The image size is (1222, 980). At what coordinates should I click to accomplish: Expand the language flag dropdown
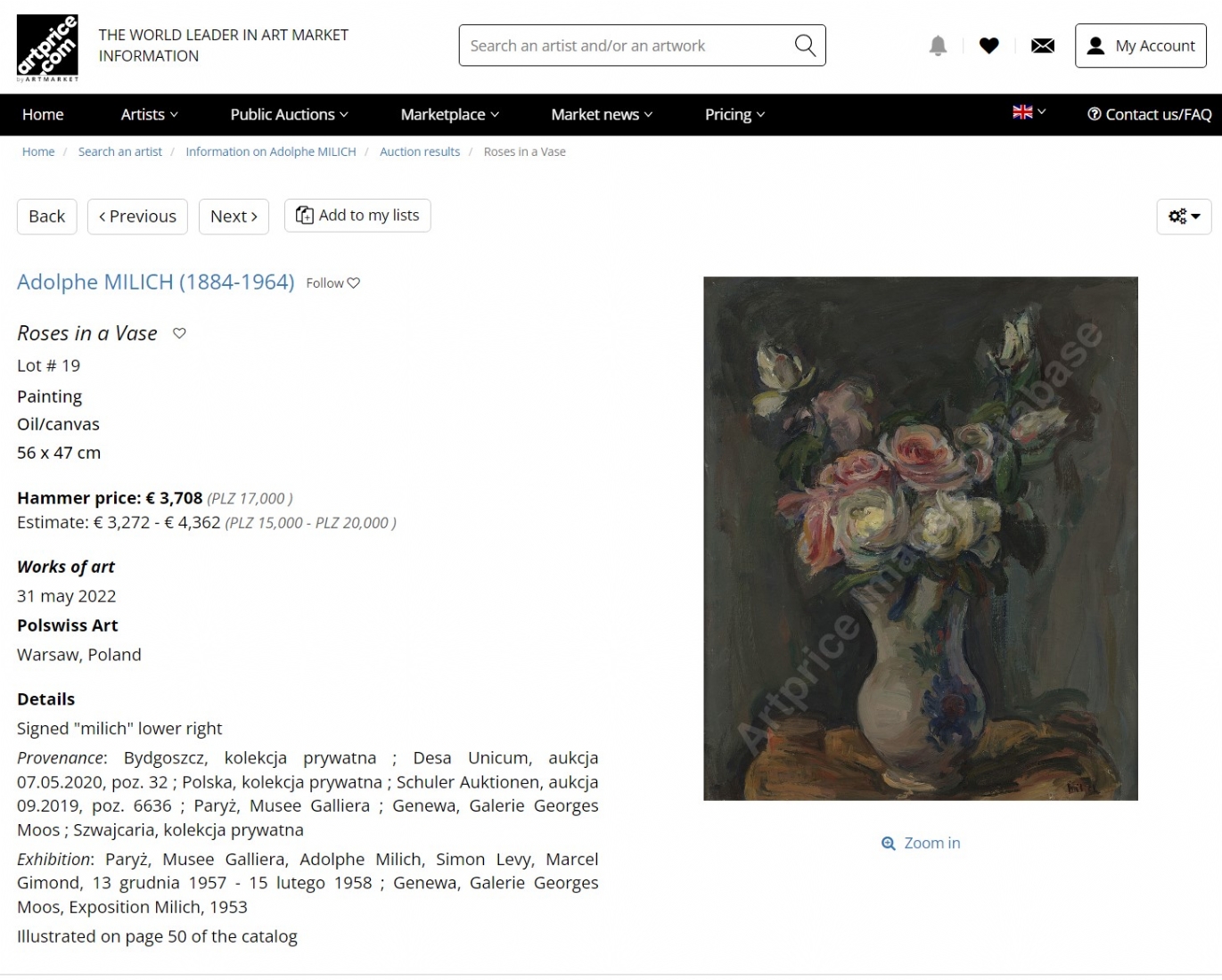coord(1029,112)
